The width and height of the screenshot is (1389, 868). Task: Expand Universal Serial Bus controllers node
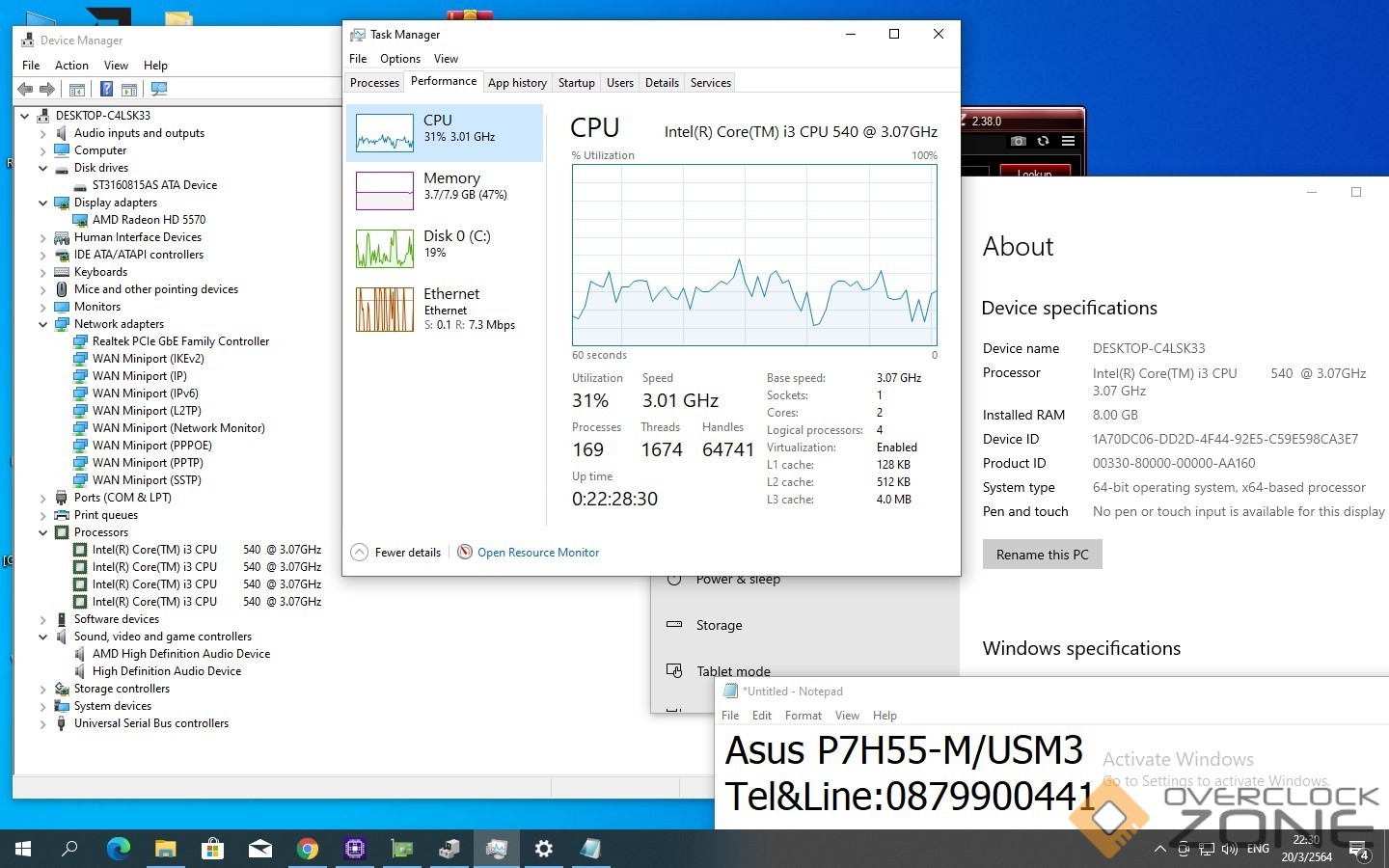pos(43,723)
